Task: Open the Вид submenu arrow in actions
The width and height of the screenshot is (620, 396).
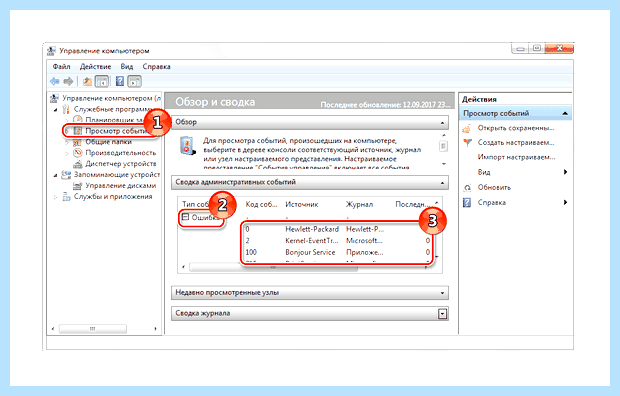Action: click(565, 172)
